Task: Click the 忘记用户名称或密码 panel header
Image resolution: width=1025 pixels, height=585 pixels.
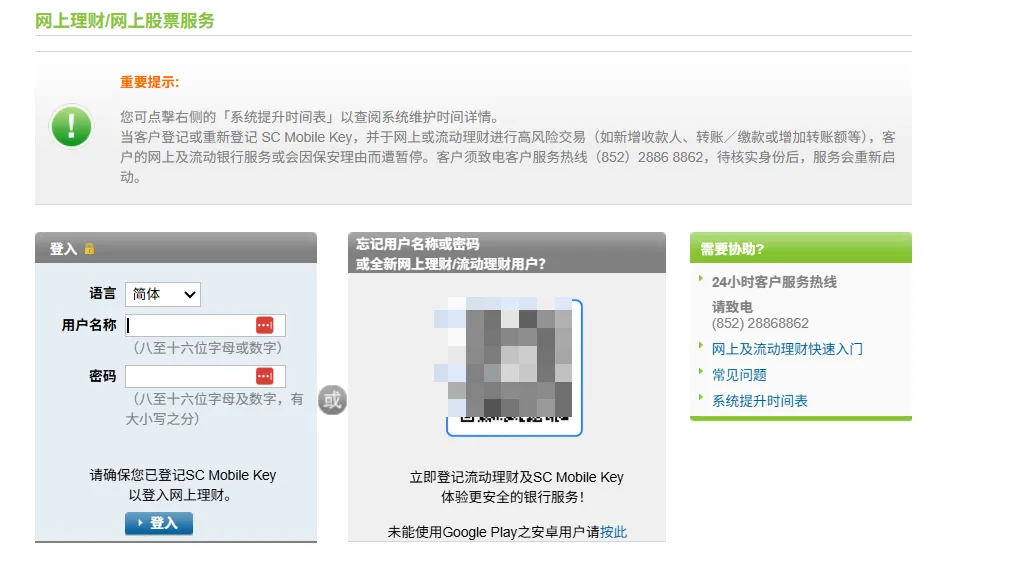Action: [x=507, y=253]
